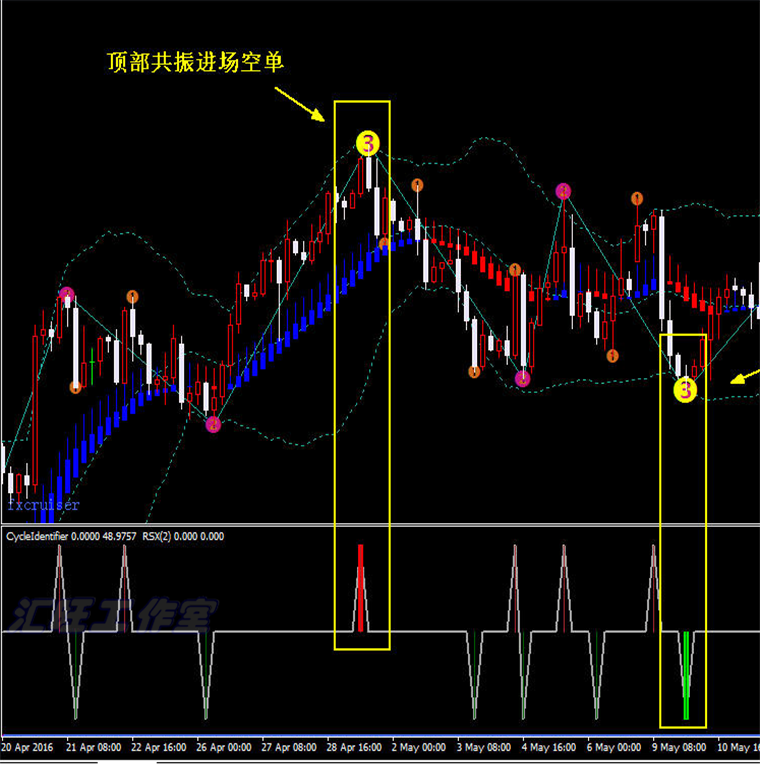Click the bright green spike bar in the indicator panel
The height and width of the screenshot is (770, 760).
point(686,675)
